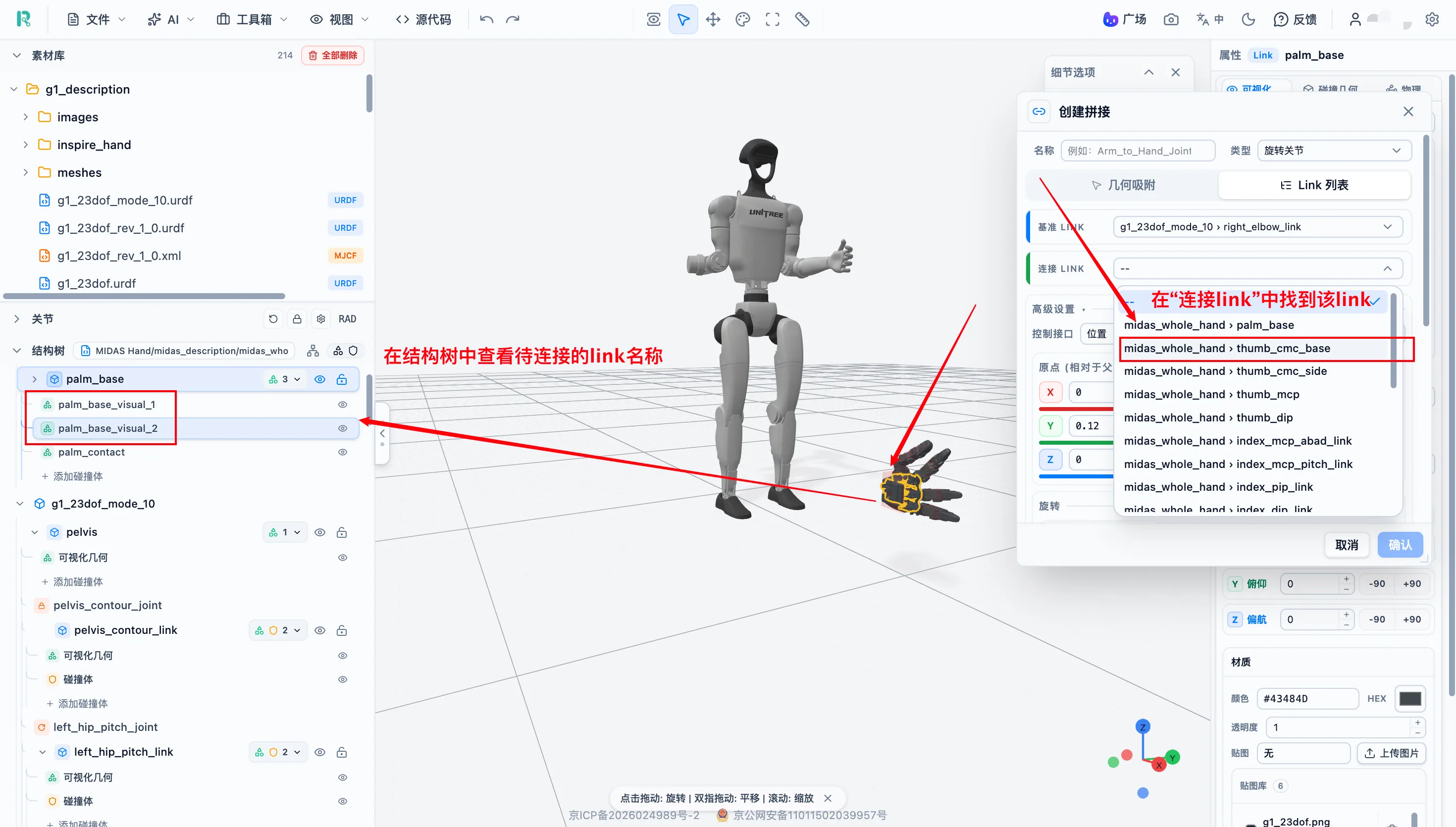Activate the move tool
The image size is (1456, 827).
[x=713, y=19]
